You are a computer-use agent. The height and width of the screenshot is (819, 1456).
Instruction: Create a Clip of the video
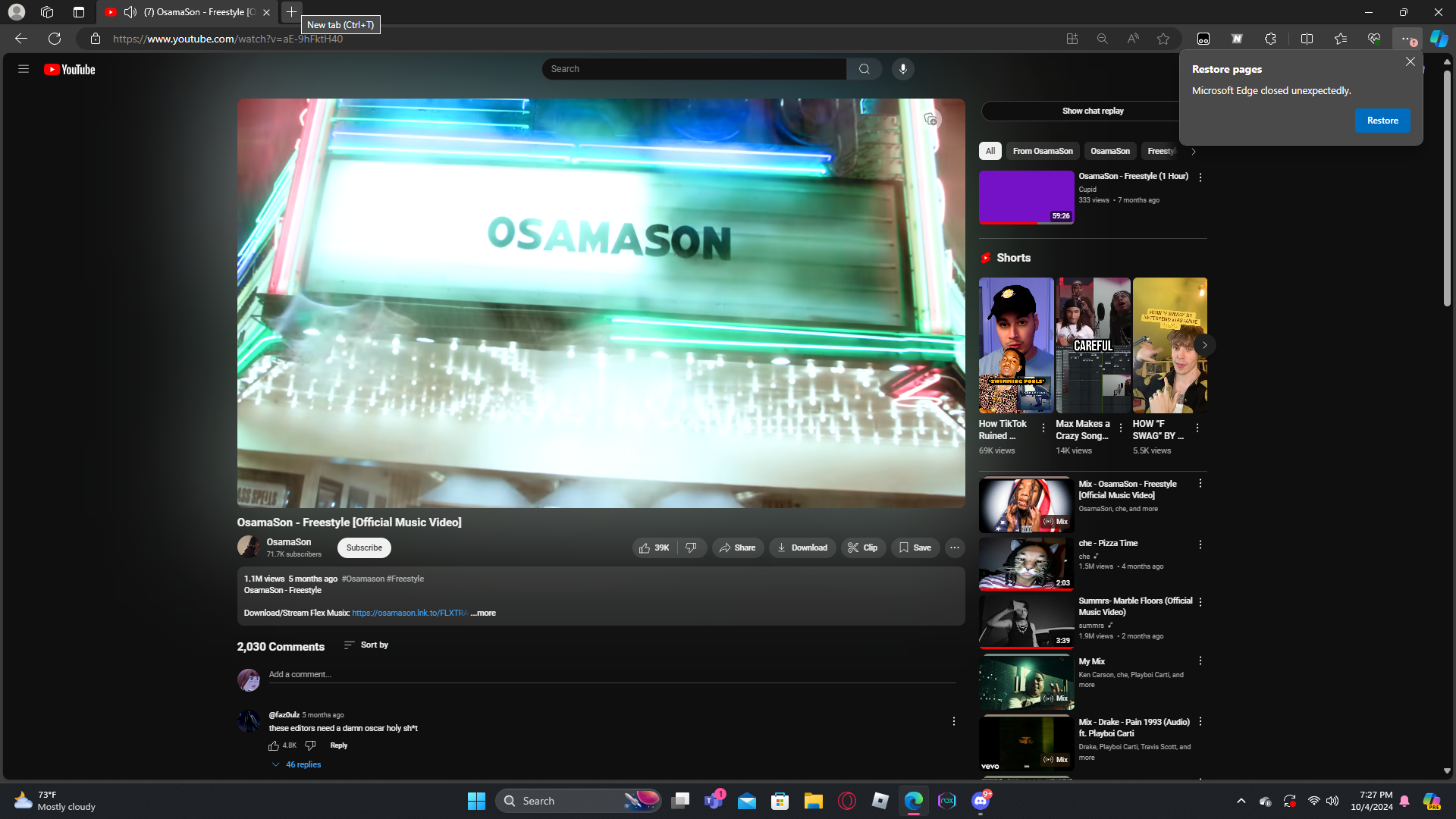[863, 548]
